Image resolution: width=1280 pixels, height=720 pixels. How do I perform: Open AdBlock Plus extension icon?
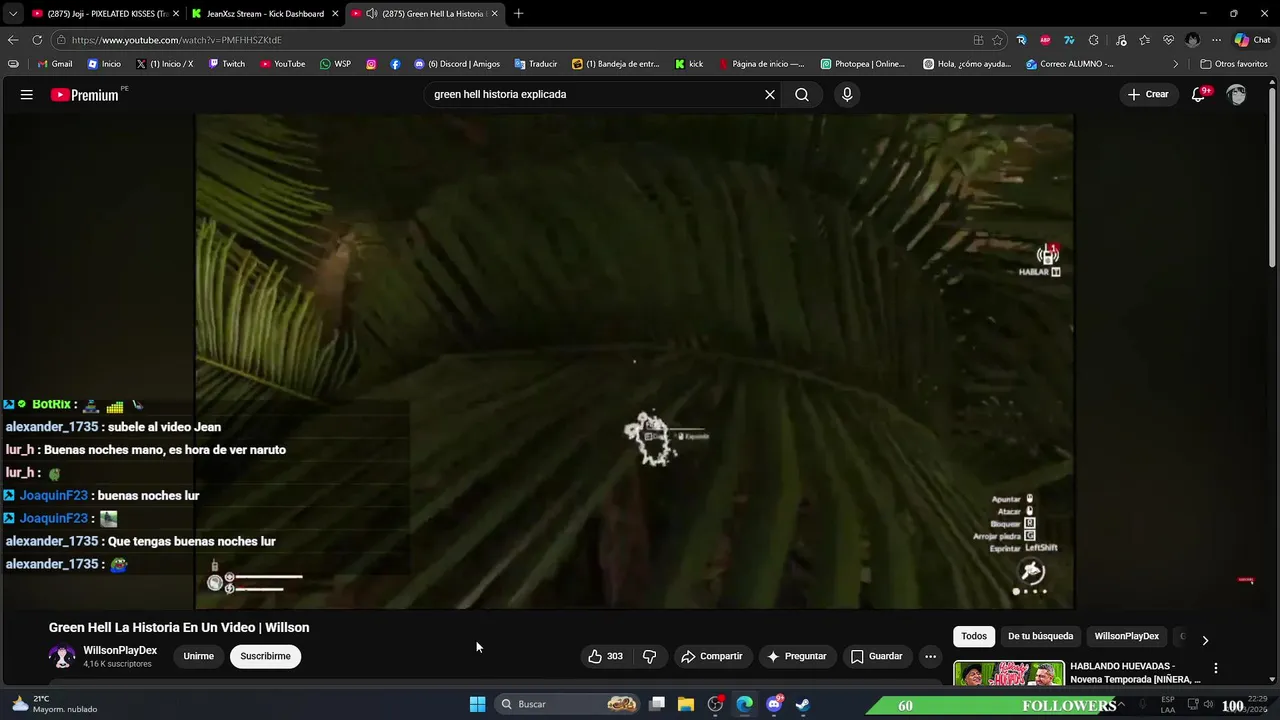[x=1045, y=40]
